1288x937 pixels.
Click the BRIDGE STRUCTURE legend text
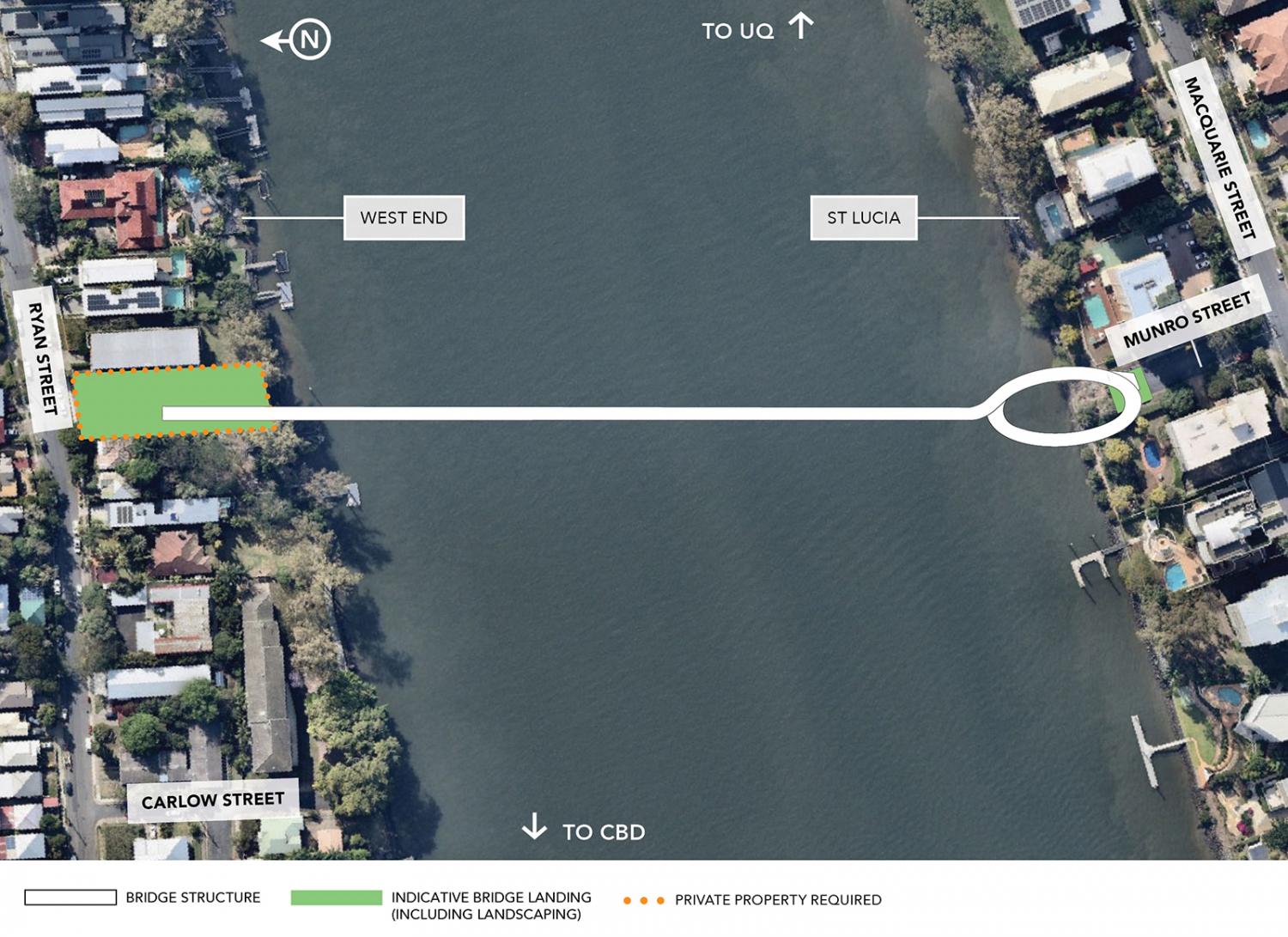tap(193, 897)
